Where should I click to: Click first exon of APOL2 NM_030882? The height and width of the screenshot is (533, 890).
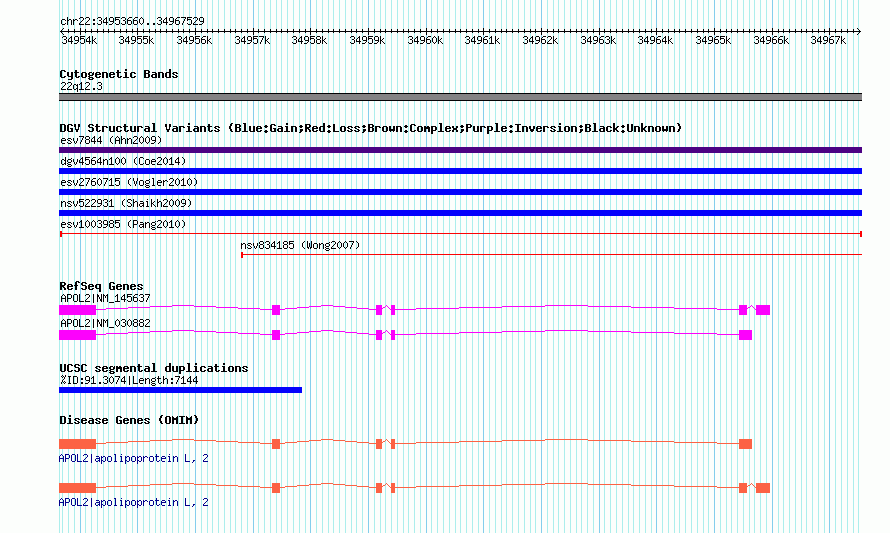[78, 335]
